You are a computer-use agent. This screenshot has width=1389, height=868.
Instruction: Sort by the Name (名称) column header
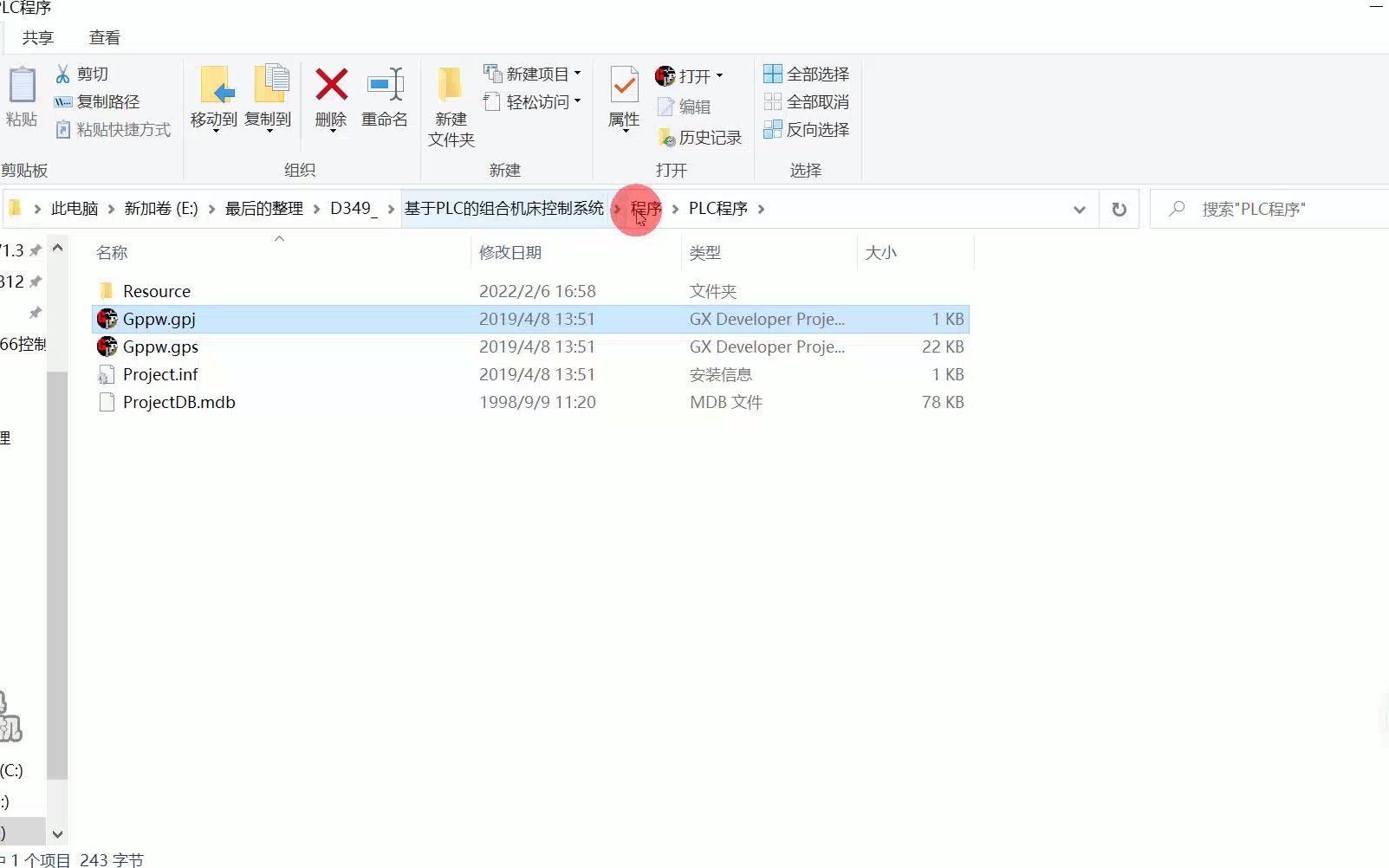click(112, 252)
